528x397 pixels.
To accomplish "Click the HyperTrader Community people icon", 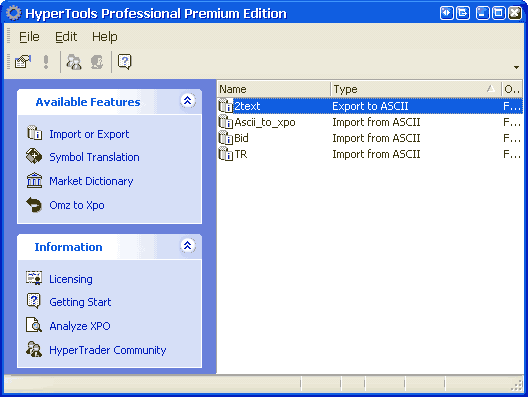I will 34,349.
